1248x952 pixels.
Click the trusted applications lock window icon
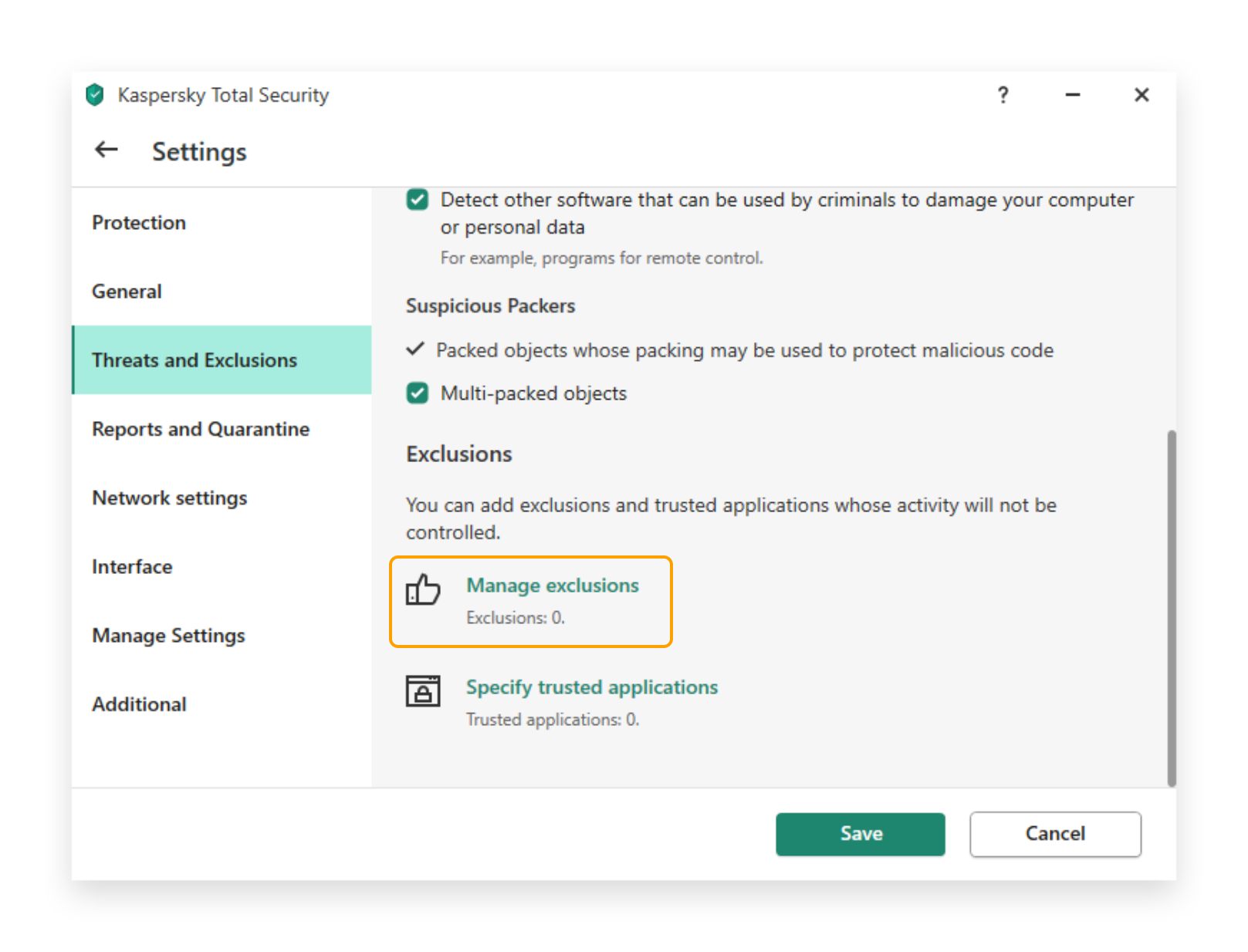pos(423,690)
